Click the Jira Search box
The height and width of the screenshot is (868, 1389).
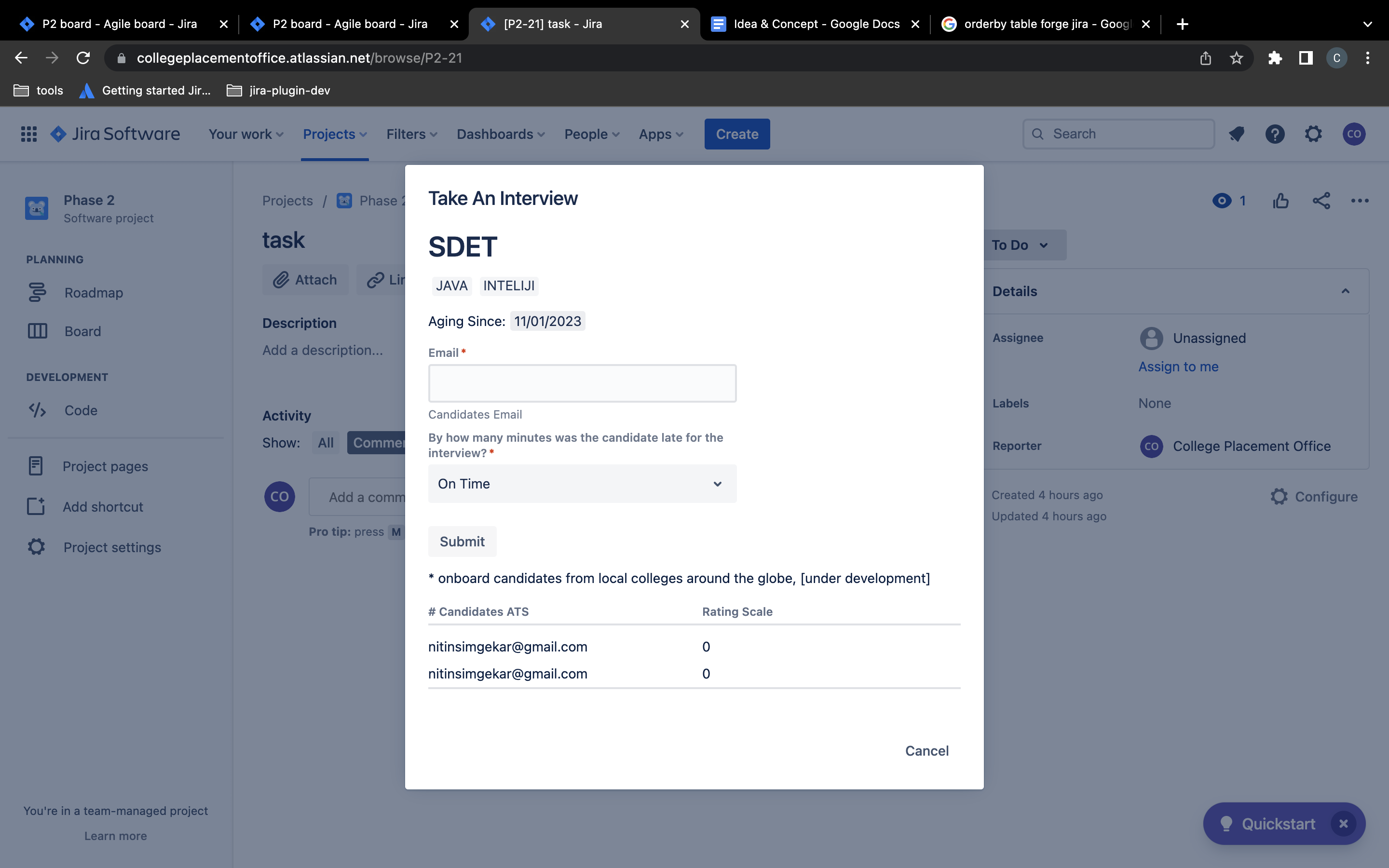click(x=1118, y=134)
